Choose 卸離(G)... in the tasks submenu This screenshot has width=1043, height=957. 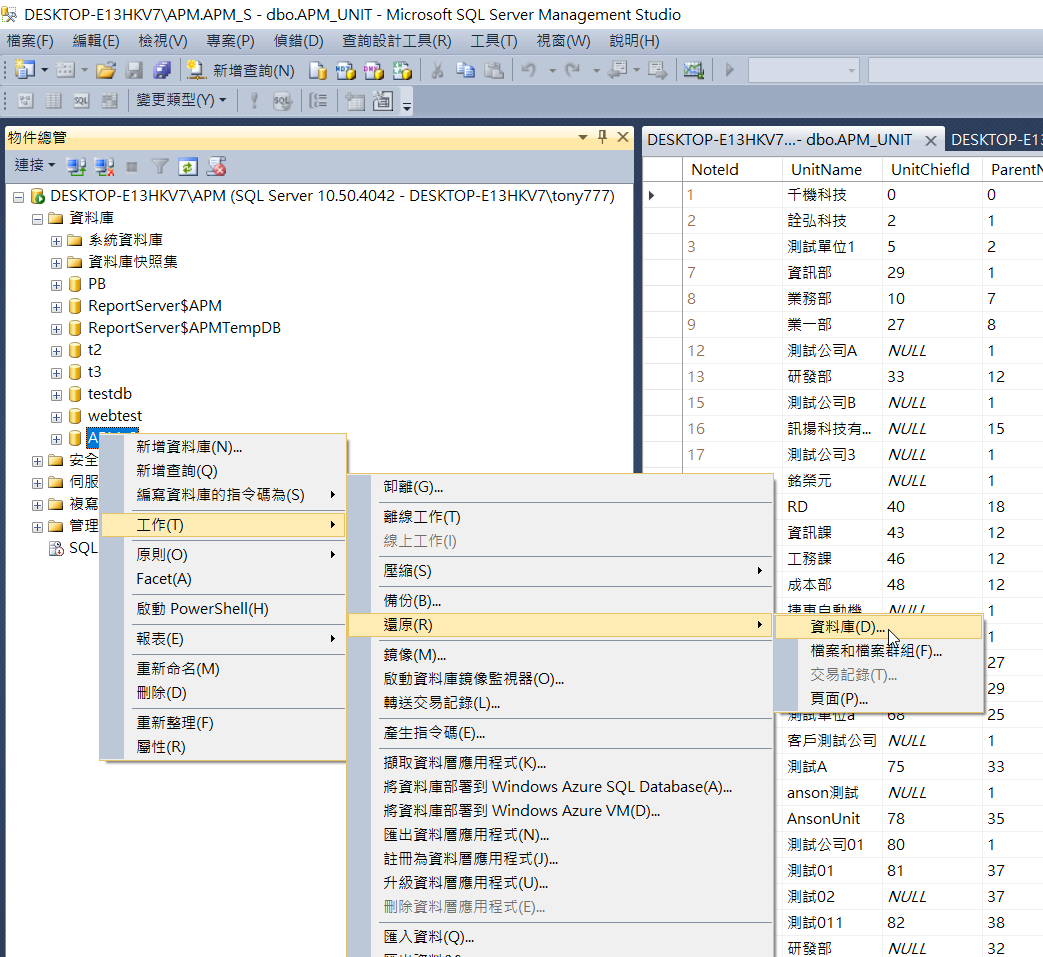tap(560, 487)
